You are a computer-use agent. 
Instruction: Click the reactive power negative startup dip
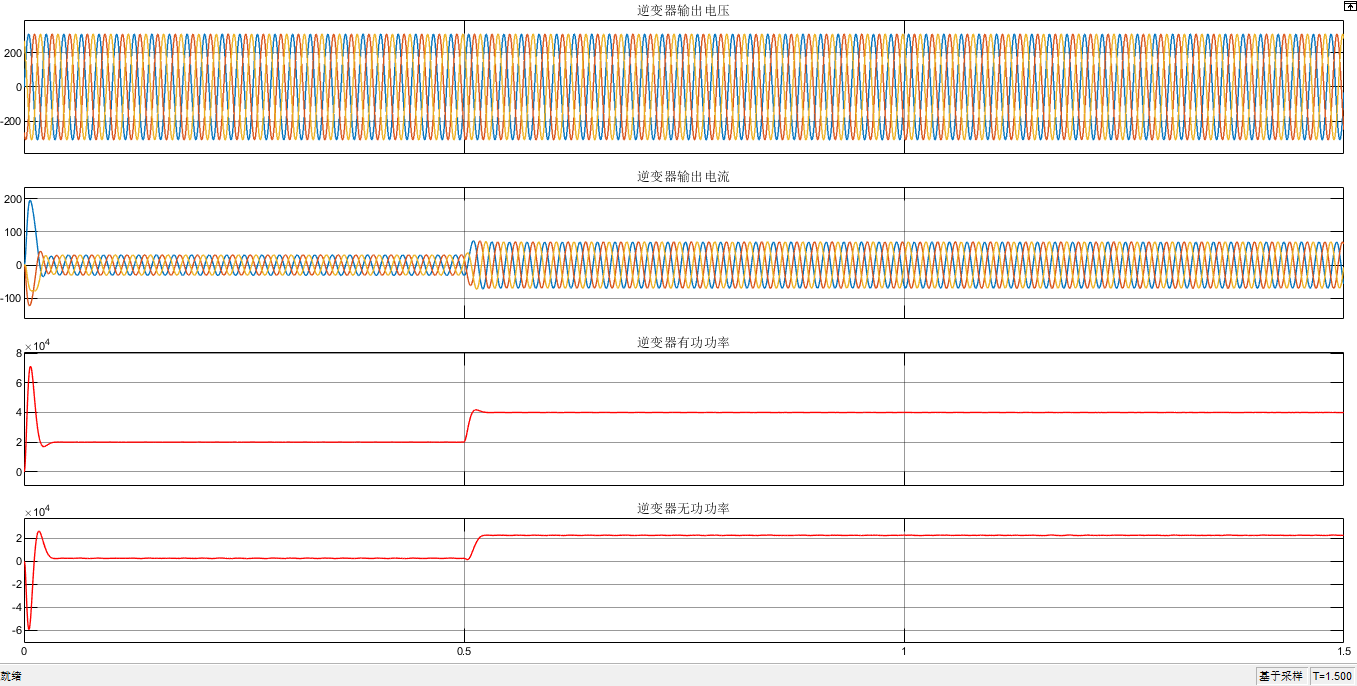point(28,629)
